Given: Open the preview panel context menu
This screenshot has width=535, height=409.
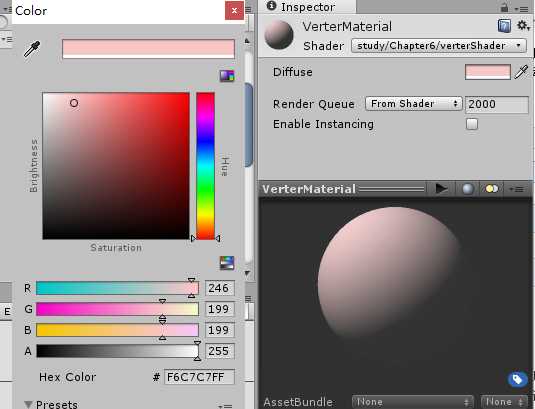Looking at the screenshot, I should pos(517,189).
